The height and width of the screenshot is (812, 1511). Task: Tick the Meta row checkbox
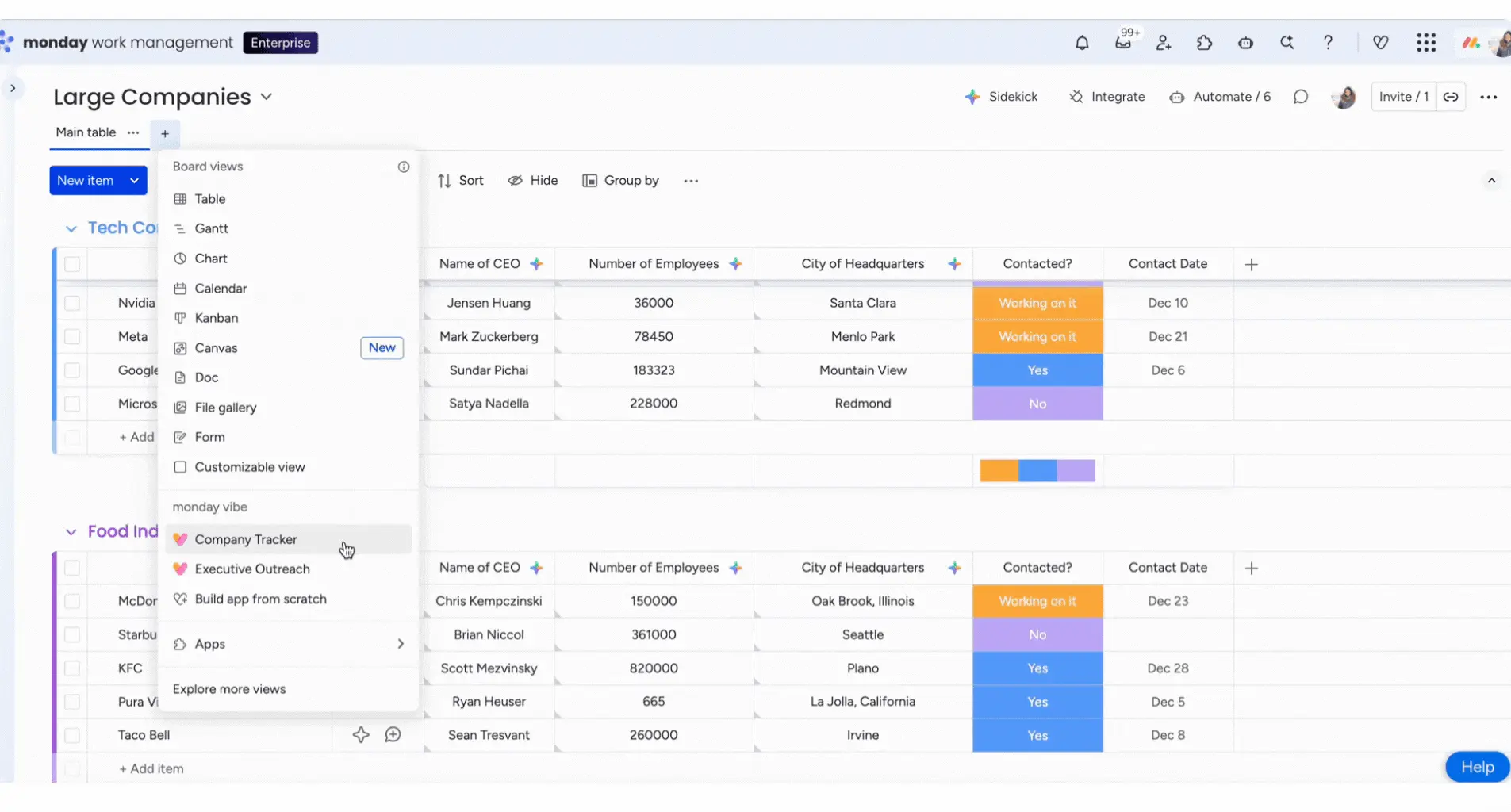tap(72, 336)
